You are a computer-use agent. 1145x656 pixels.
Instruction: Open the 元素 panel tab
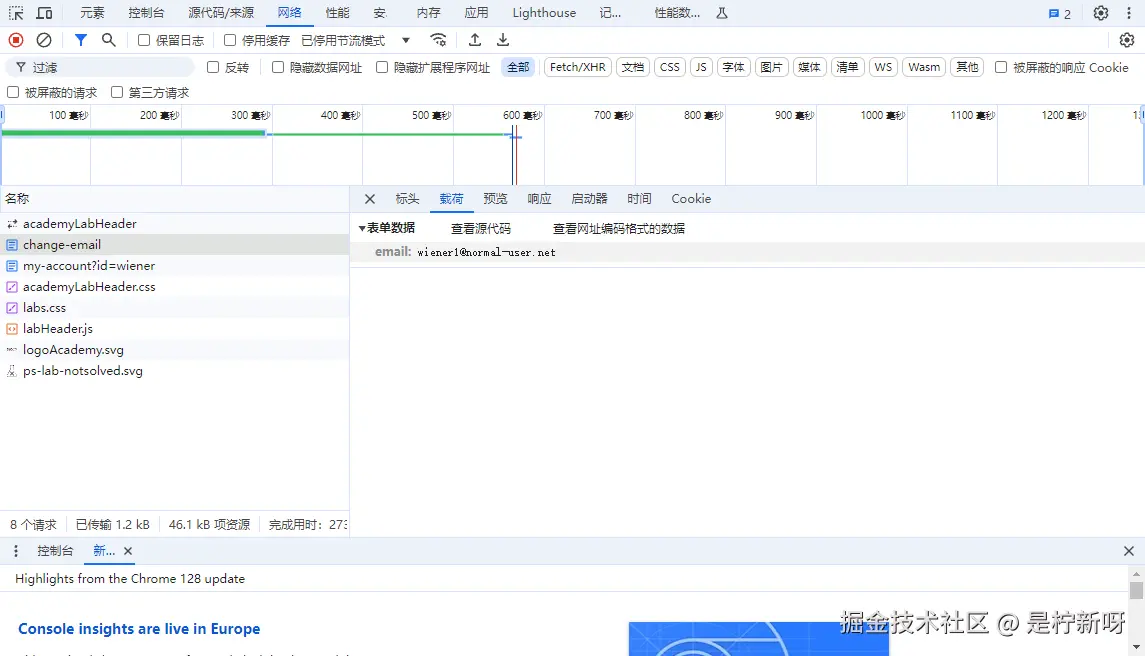pos(92,13)
